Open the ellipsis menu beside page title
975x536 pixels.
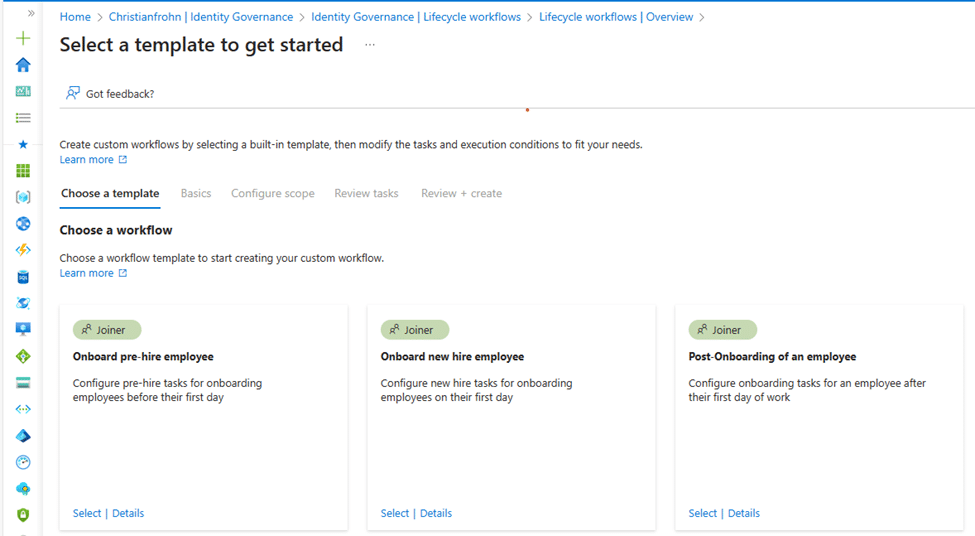tap(369, 45)
